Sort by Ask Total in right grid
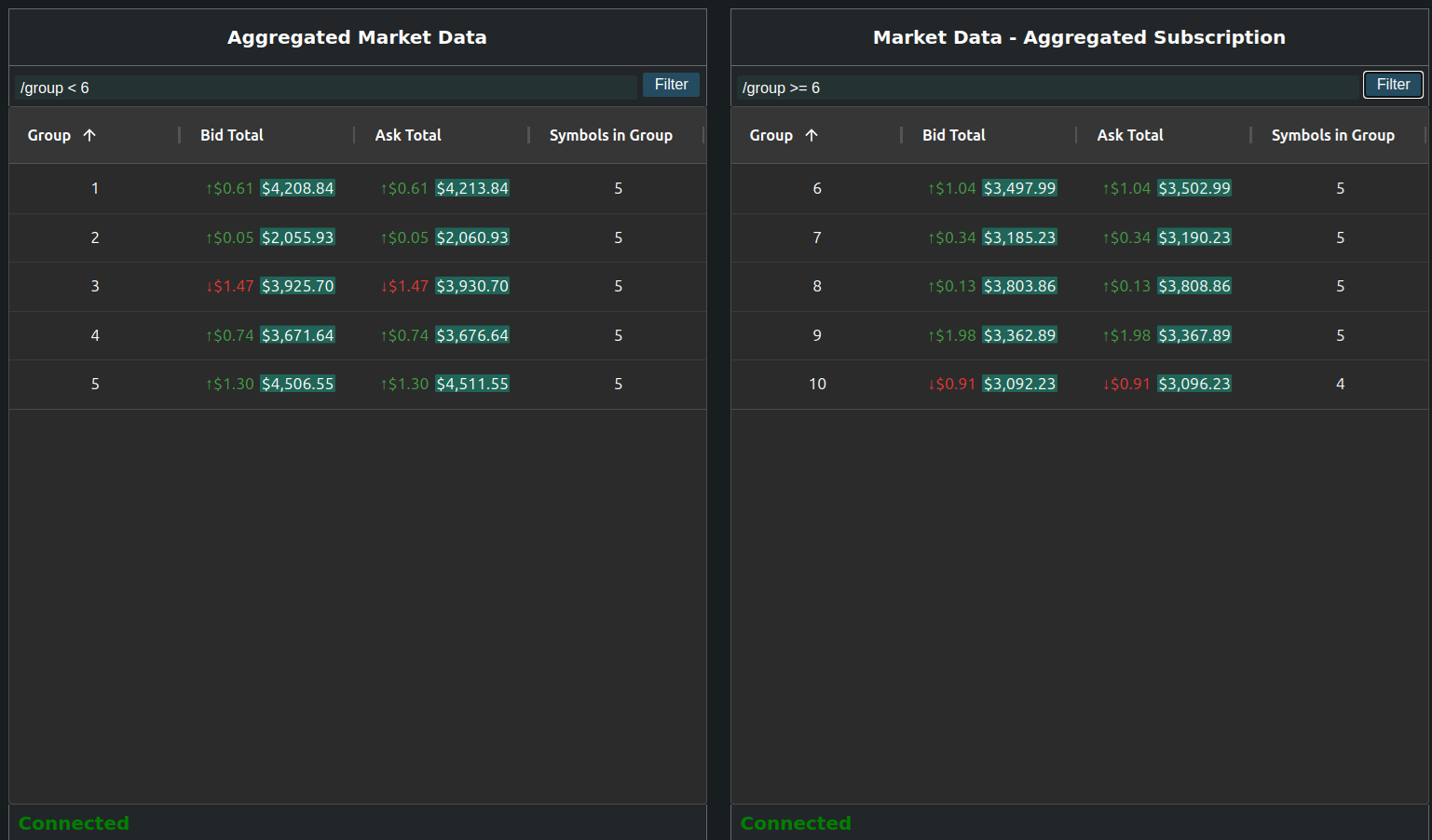The width and height of the screenshot is (1432, 840). [1130, 135]
